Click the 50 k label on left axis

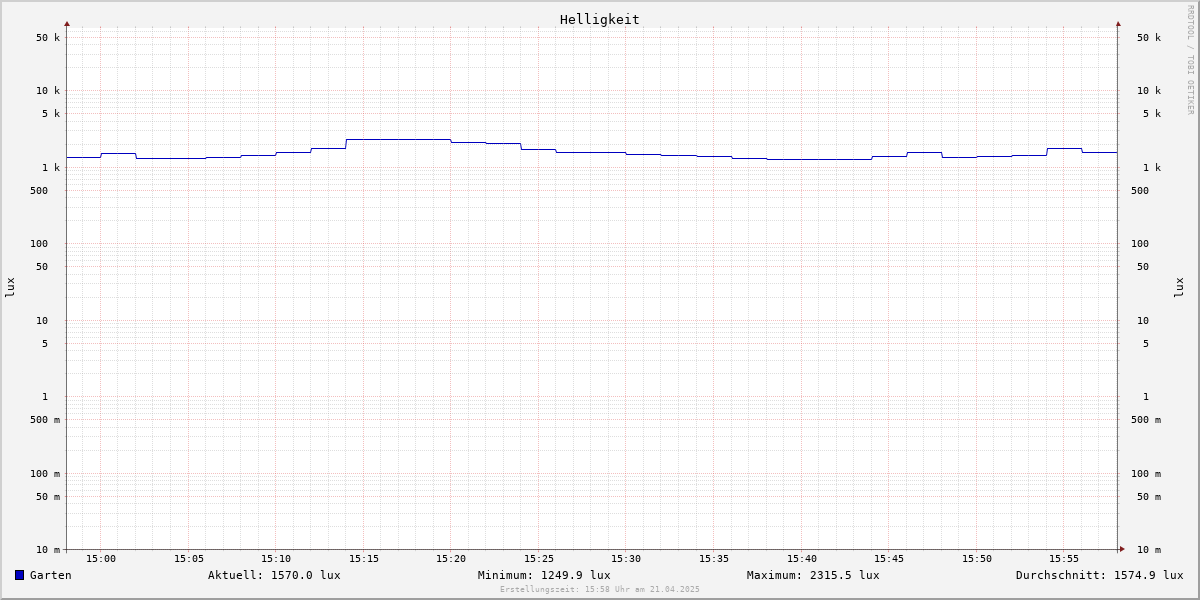(x=48, y=38)
